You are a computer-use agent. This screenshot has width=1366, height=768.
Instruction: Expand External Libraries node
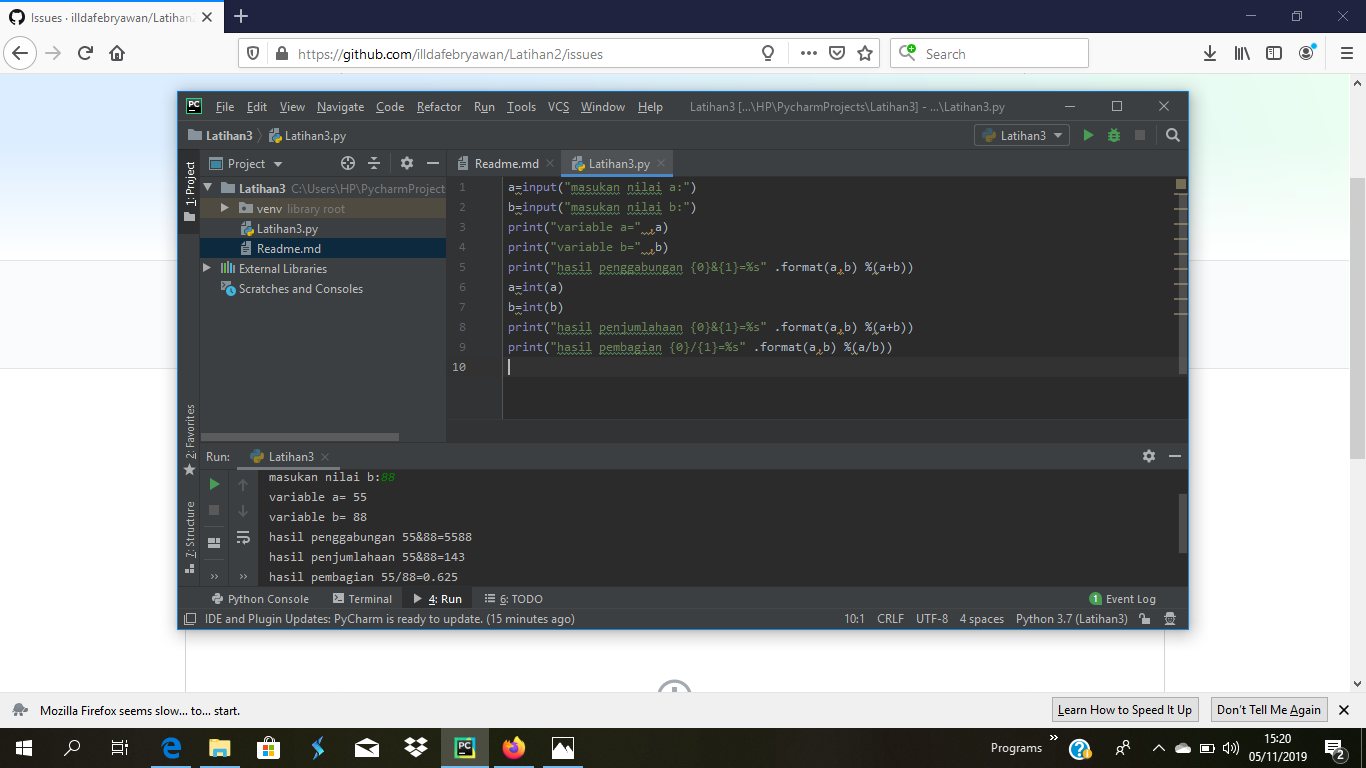point(207,268)
